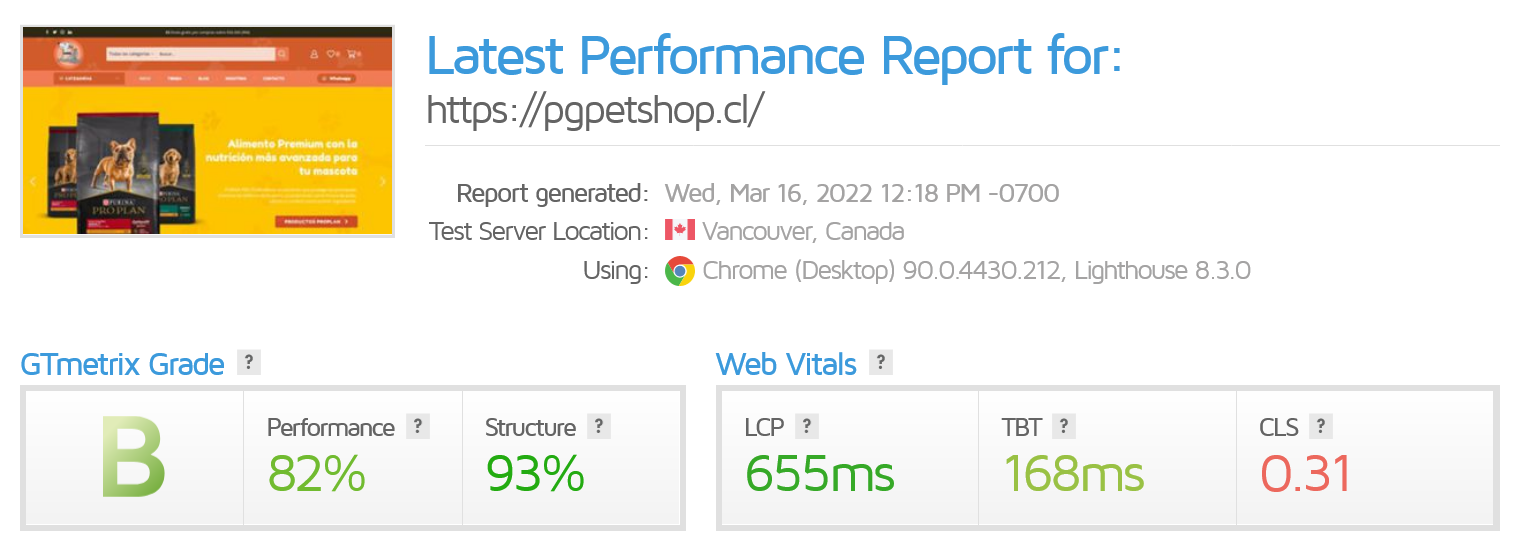Click the 168ms TBT value
Screen dimensions: 1521x559
[1073, 473]
